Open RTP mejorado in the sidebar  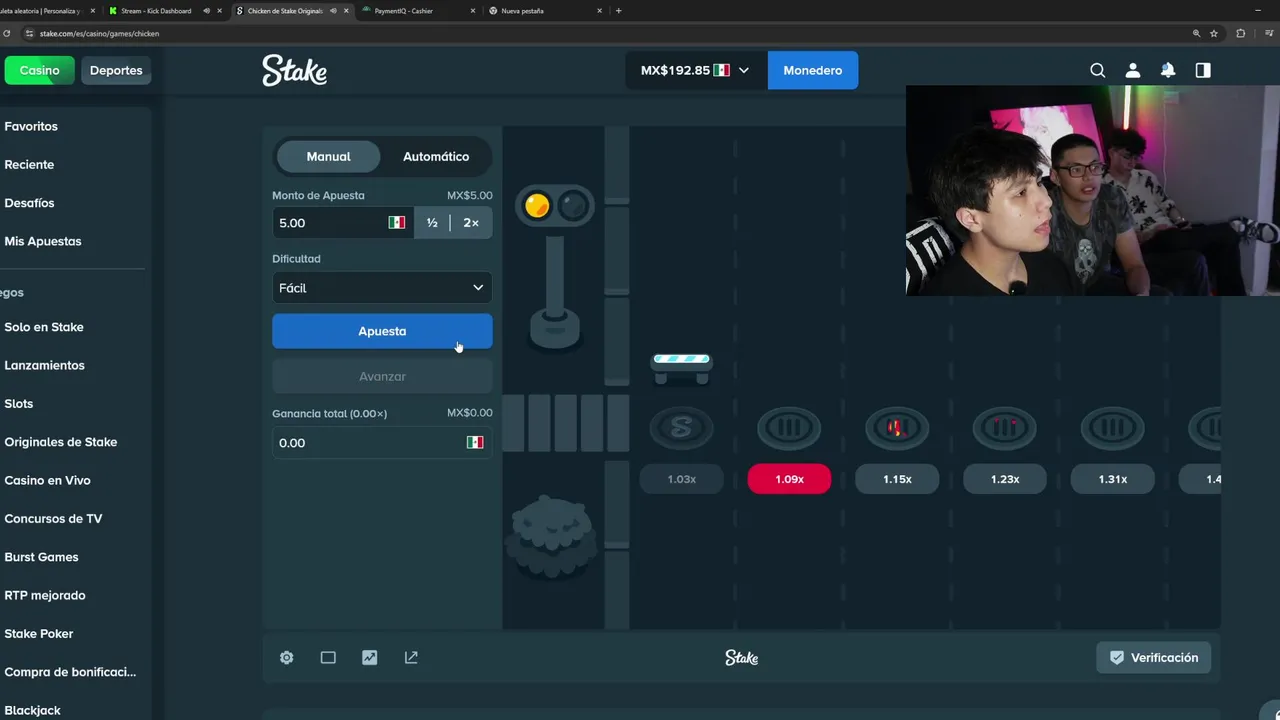[45, 595]
